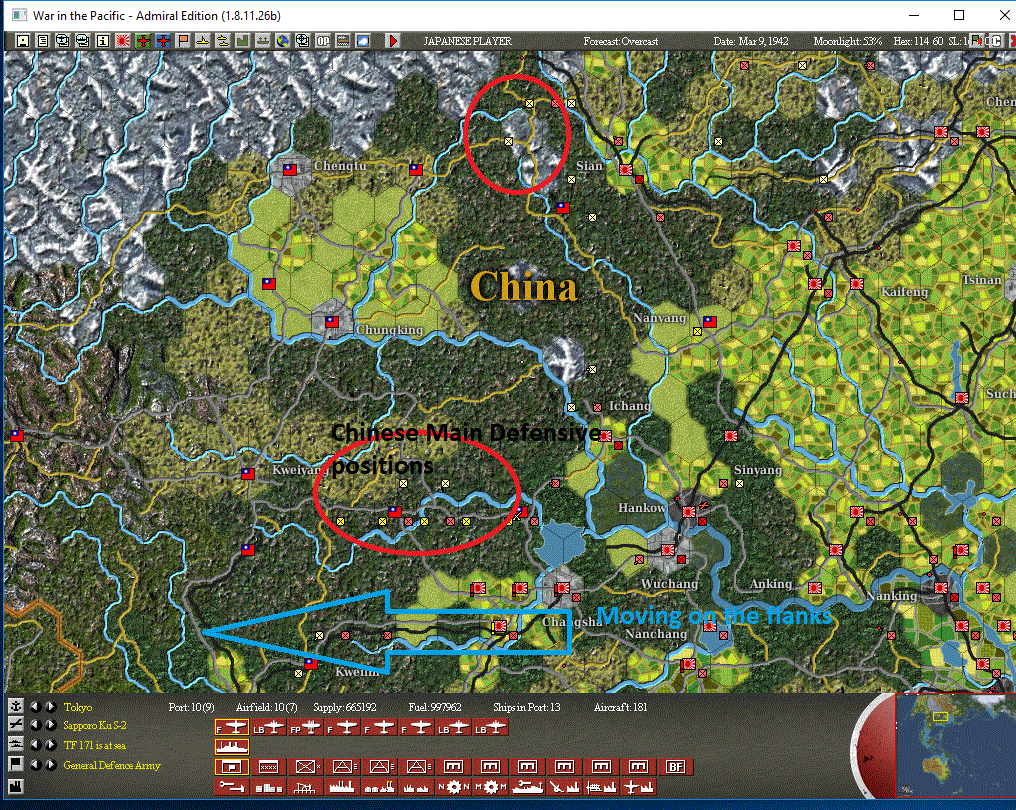Go to next base with Tokyo right arrow
The height and width of the screenshot is (810, 1016).
coord(51,706)
